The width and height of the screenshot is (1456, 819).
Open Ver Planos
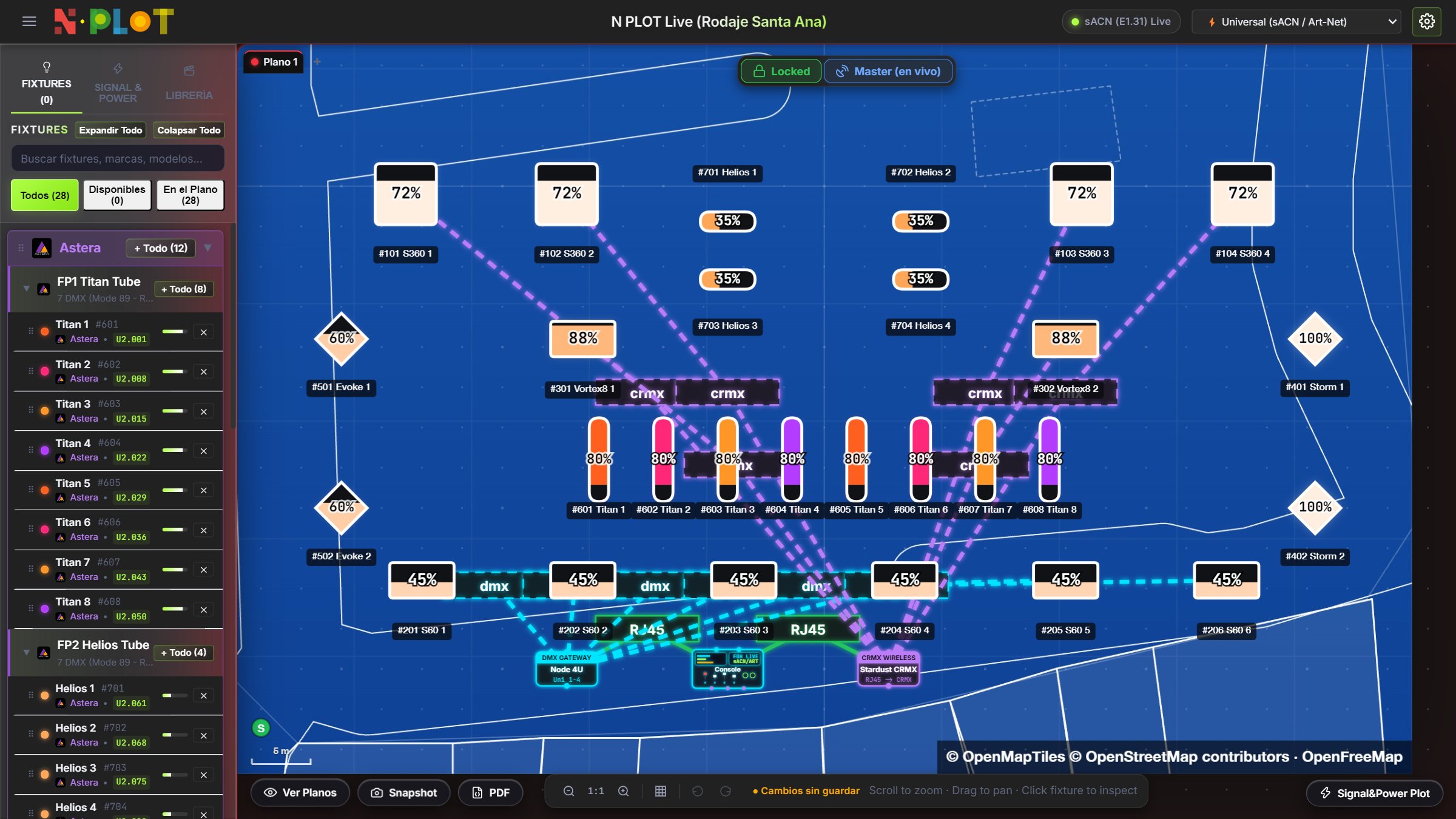[x=300, y=793]
